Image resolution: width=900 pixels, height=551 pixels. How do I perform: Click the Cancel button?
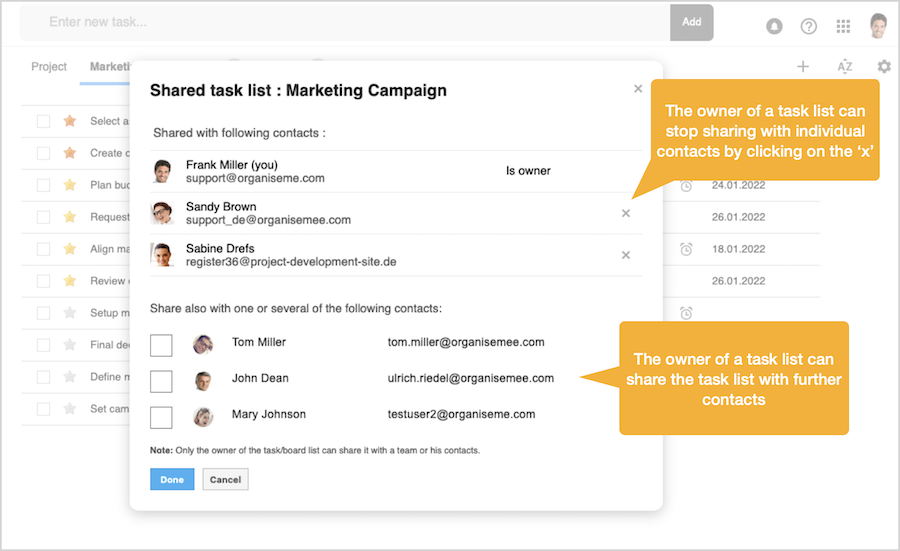click(225, 480)
